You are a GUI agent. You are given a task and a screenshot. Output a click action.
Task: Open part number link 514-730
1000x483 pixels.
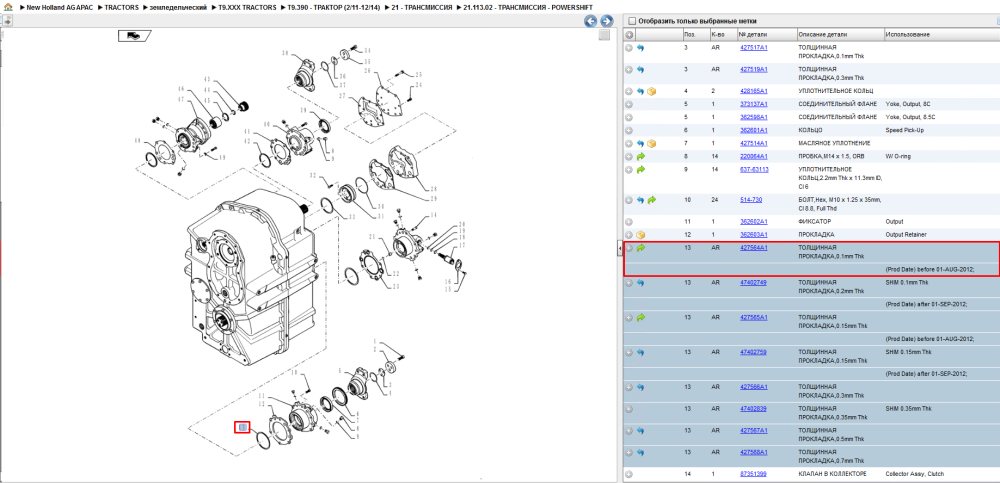tap(751, 199)
